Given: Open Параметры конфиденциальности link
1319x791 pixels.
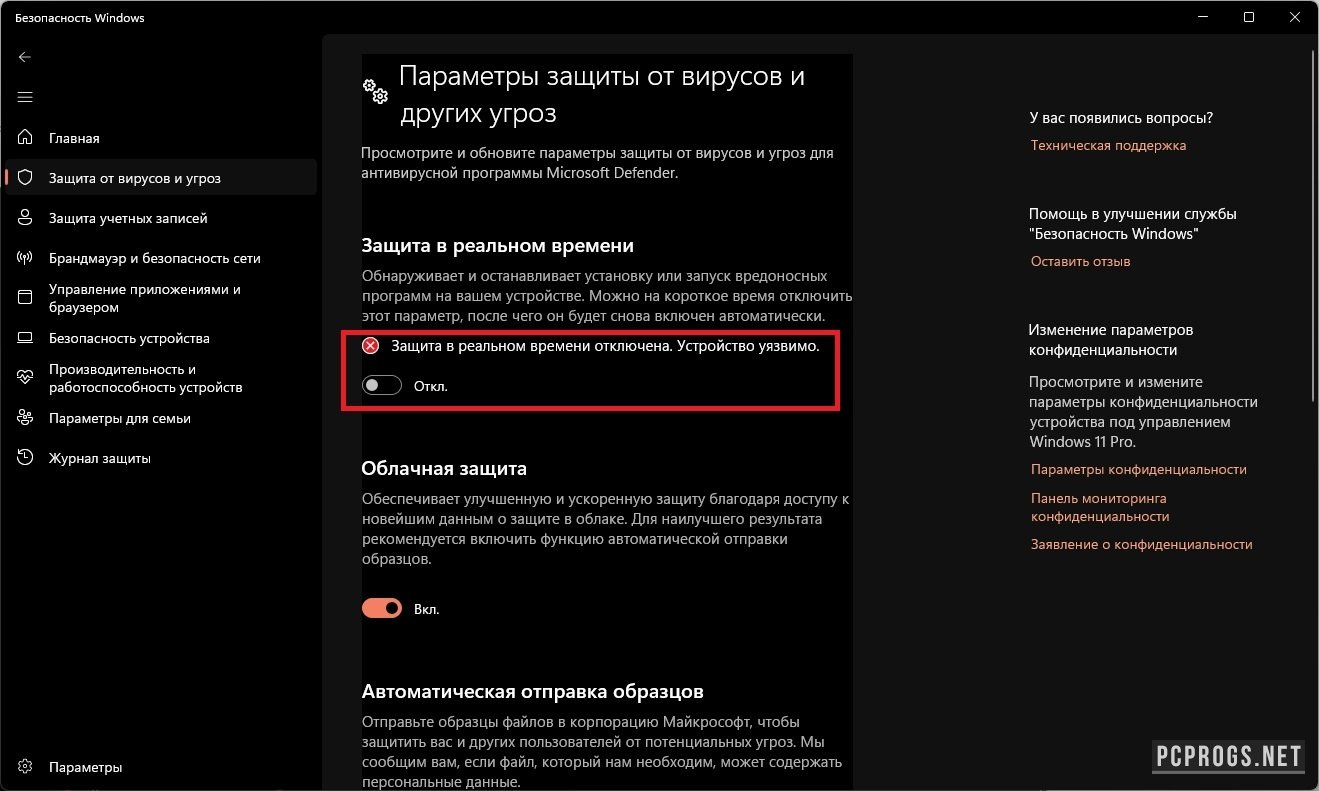Looking at the screenshot, I should (x=1138, y=469).
